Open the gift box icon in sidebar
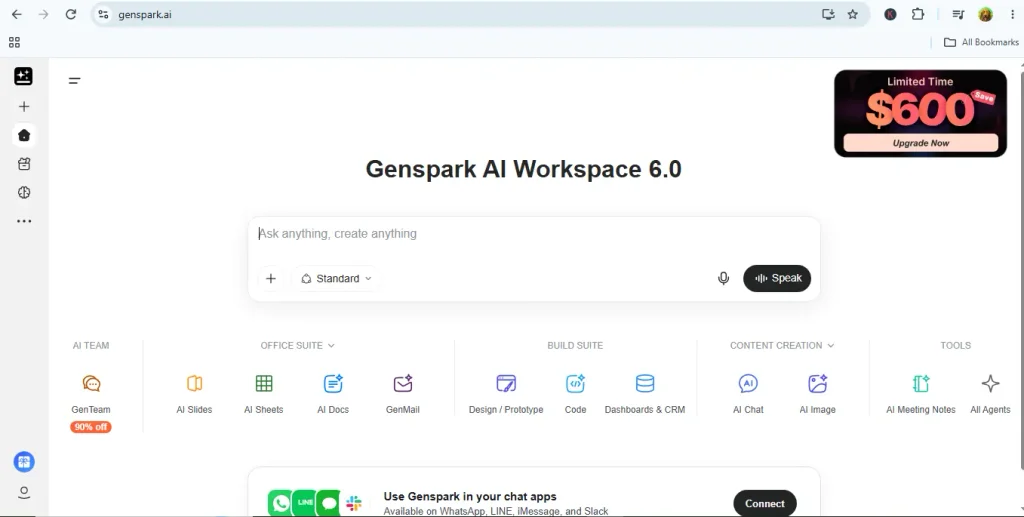 [24, 164]
